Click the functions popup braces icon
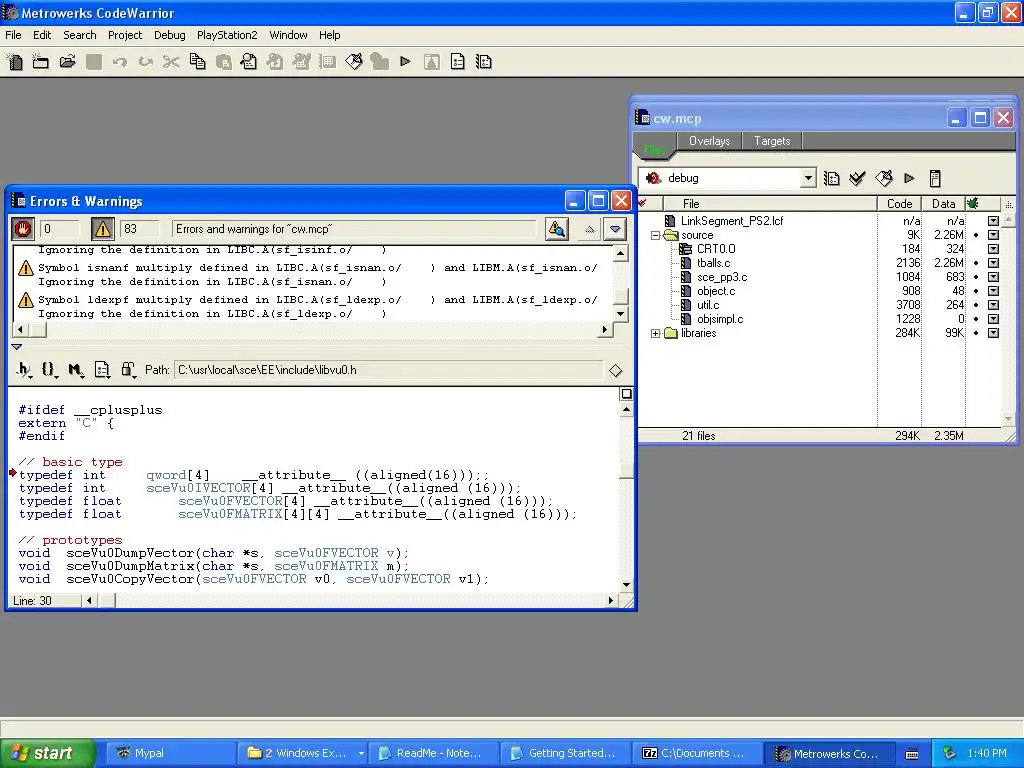1024x768 pixels. (x=49, y=370)
